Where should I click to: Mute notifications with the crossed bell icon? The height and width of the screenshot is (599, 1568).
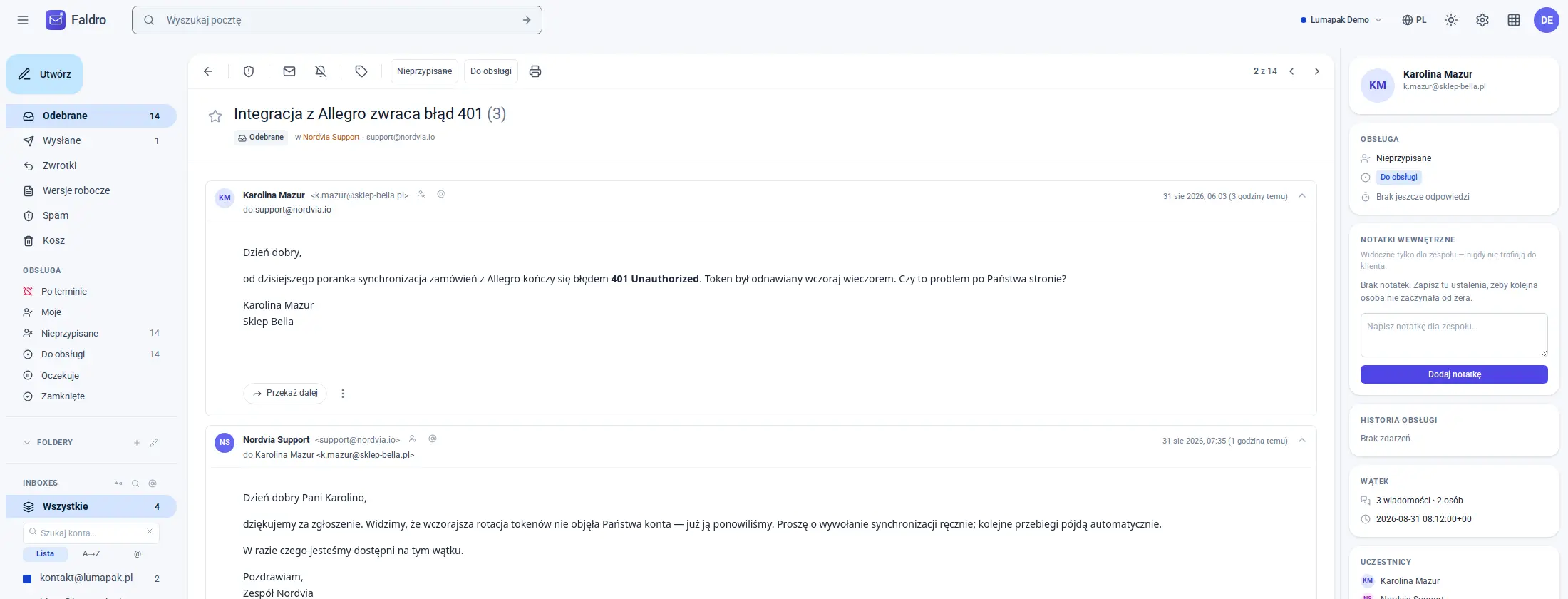pos(321,71)
